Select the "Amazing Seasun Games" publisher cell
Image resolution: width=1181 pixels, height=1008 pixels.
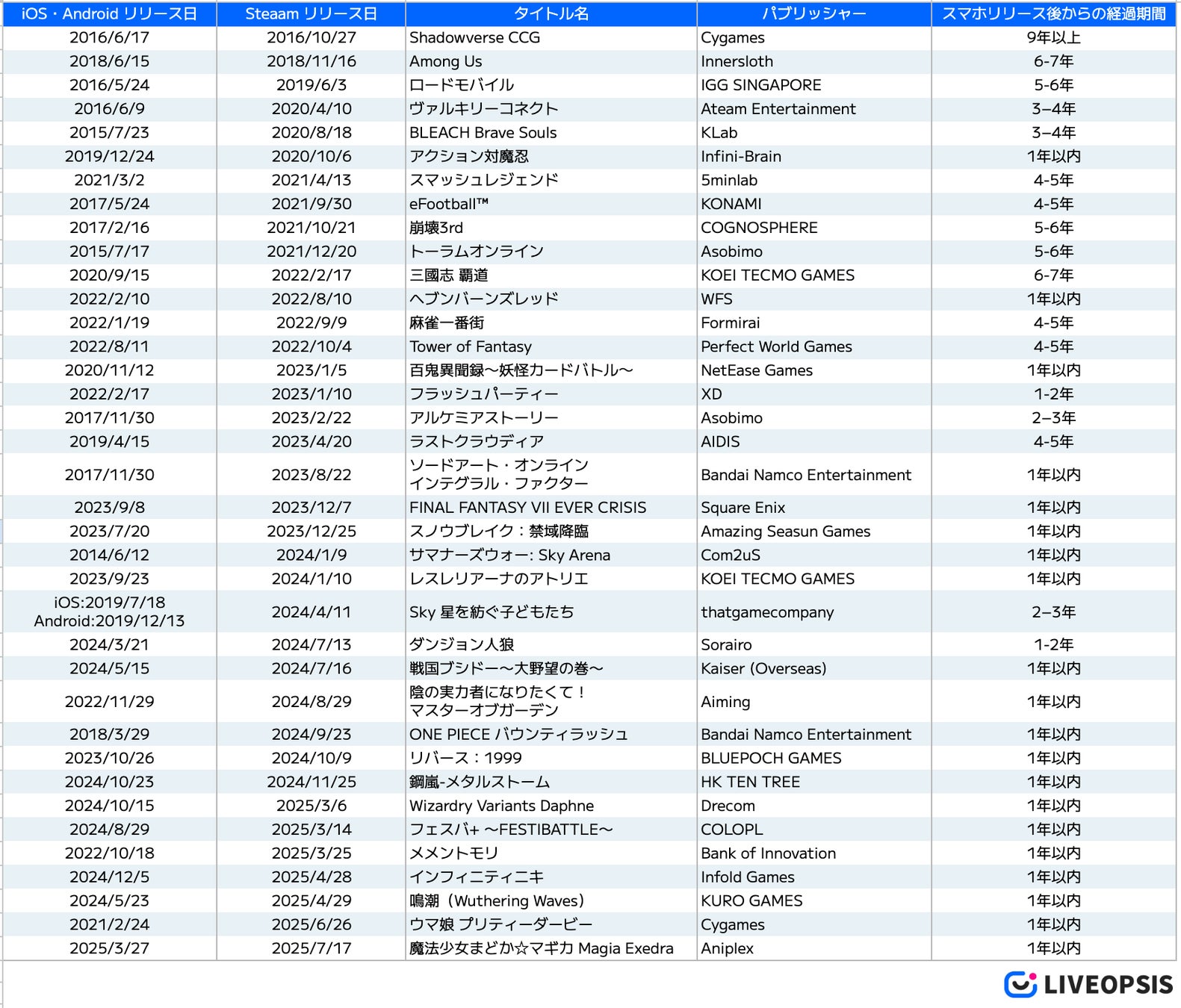[x=814, y=532]
